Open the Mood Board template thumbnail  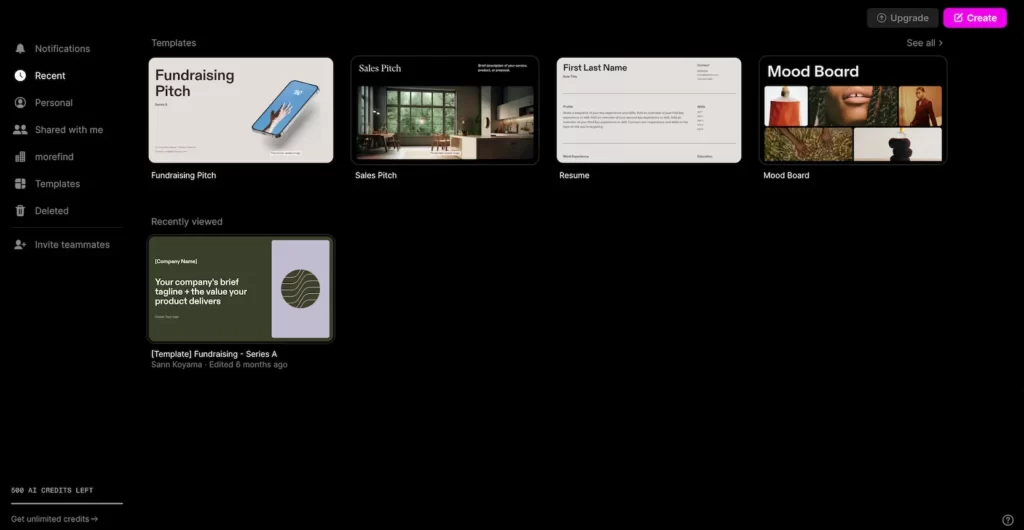853,110
